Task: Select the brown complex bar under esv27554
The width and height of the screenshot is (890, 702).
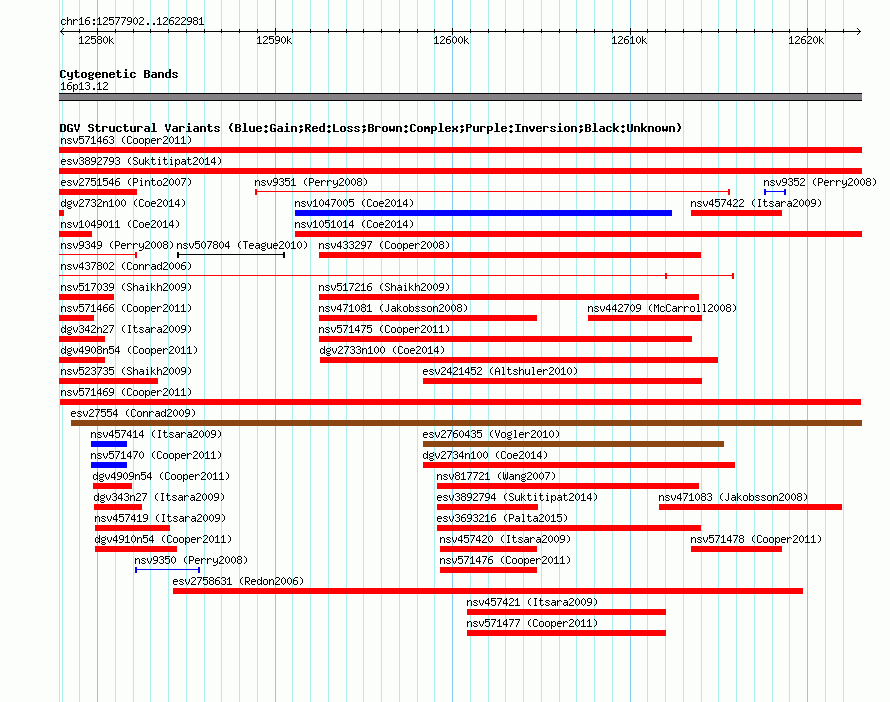Action: (x=466, y=423)
